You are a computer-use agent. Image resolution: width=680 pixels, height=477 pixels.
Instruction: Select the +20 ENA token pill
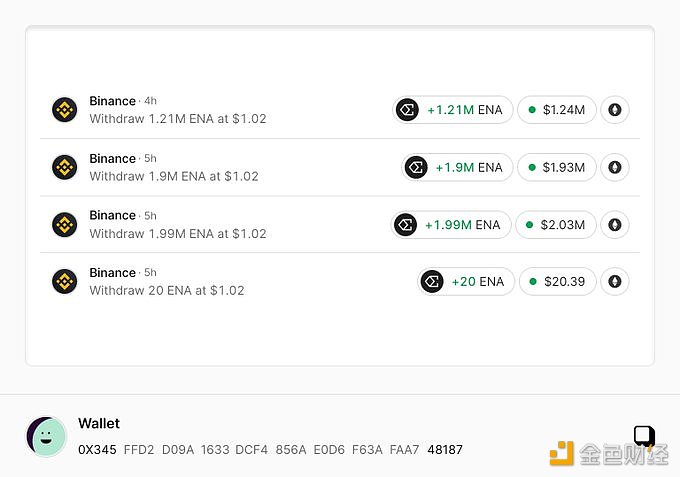(466, 281)
